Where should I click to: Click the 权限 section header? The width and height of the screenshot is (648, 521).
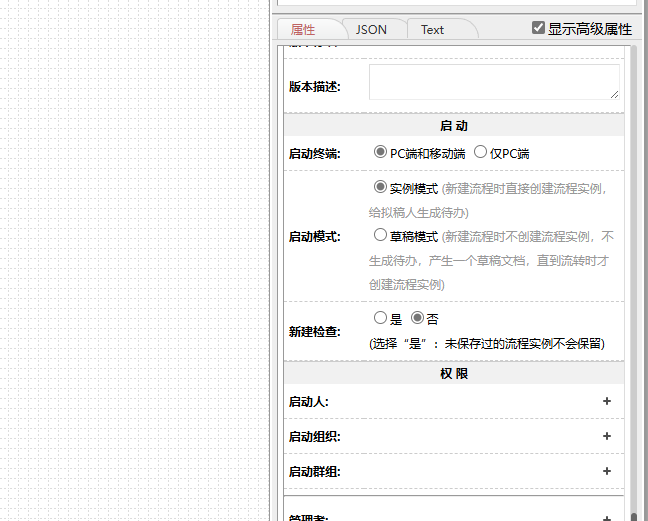pyautogui.click(x=454, y=373)
